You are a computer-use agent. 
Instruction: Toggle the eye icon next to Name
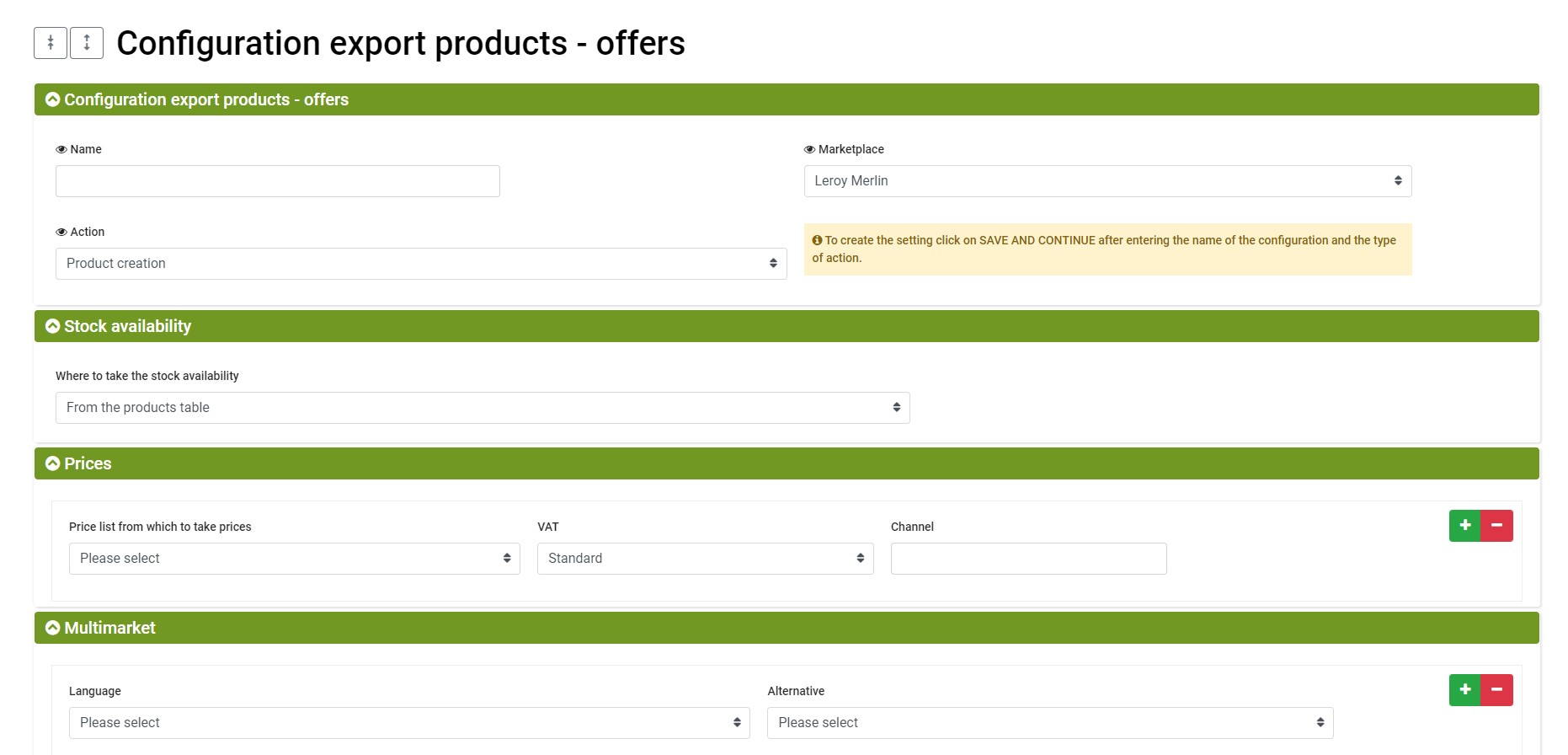[x=61, y=149]
